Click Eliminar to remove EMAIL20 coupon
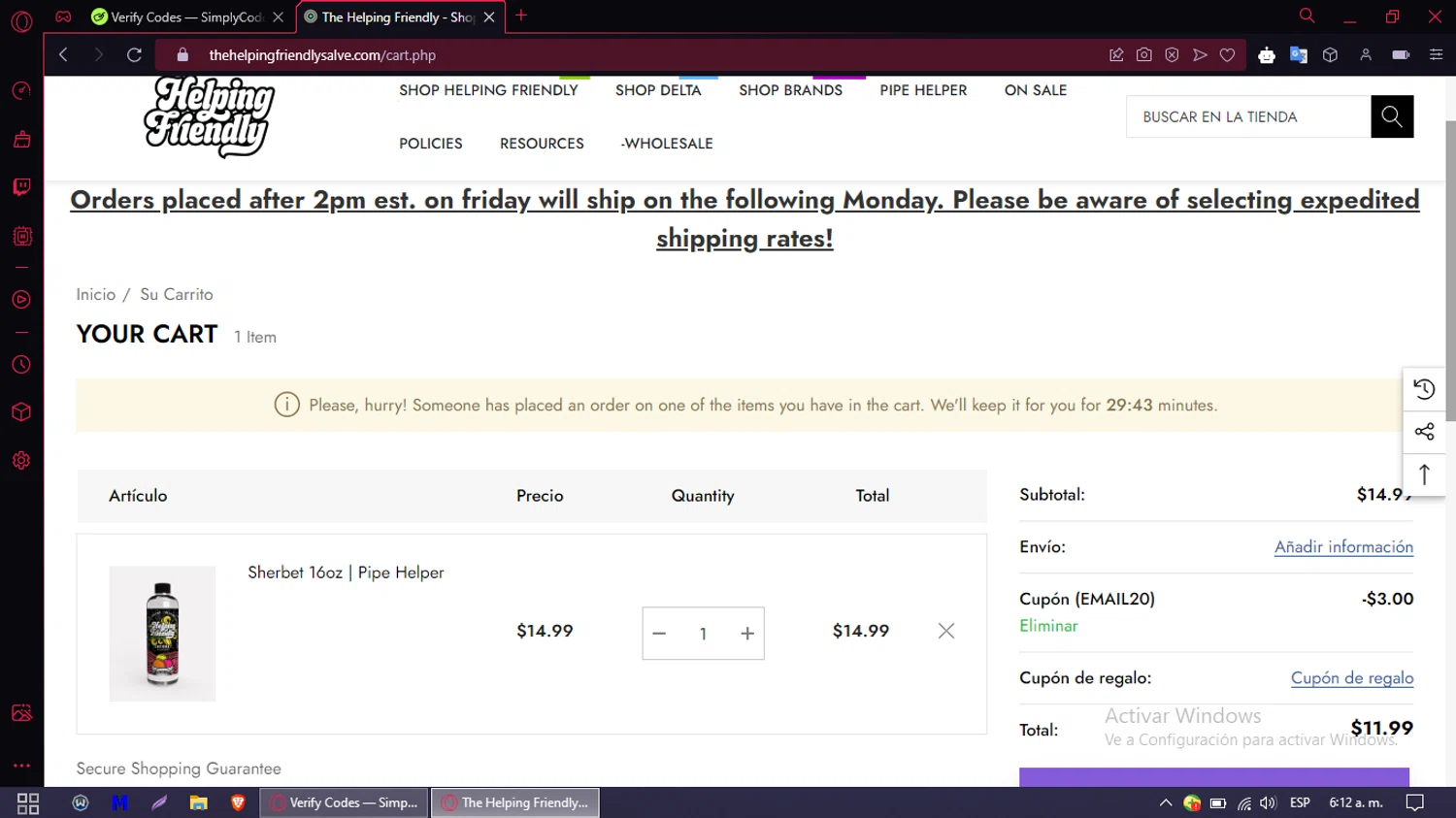 pos(1048,626)
